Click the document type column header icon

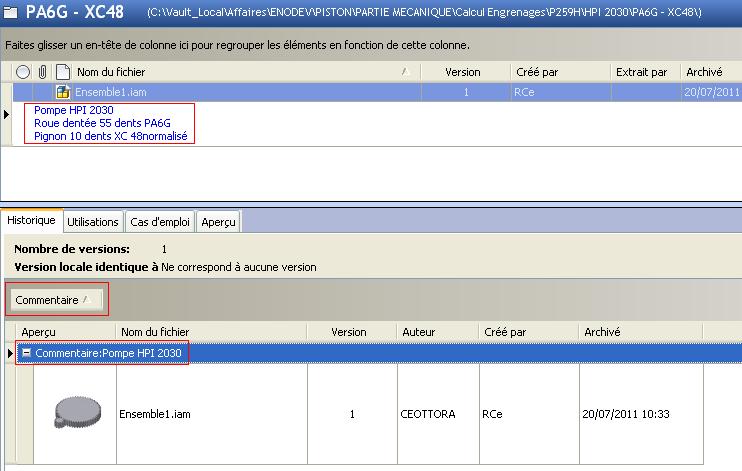(62, 72)
